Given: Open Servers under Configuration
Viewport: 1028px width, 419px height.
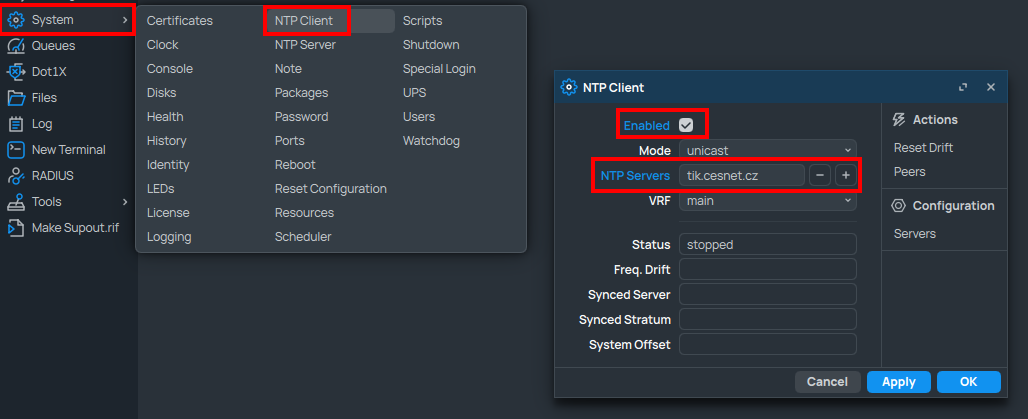Looking at the screenshot, I should (x=914, y=234).
